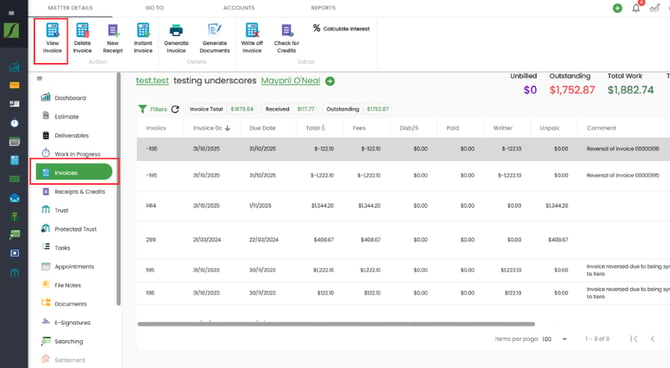Open Deliverables section
This screenshot has height=368, width=670.
65,135
